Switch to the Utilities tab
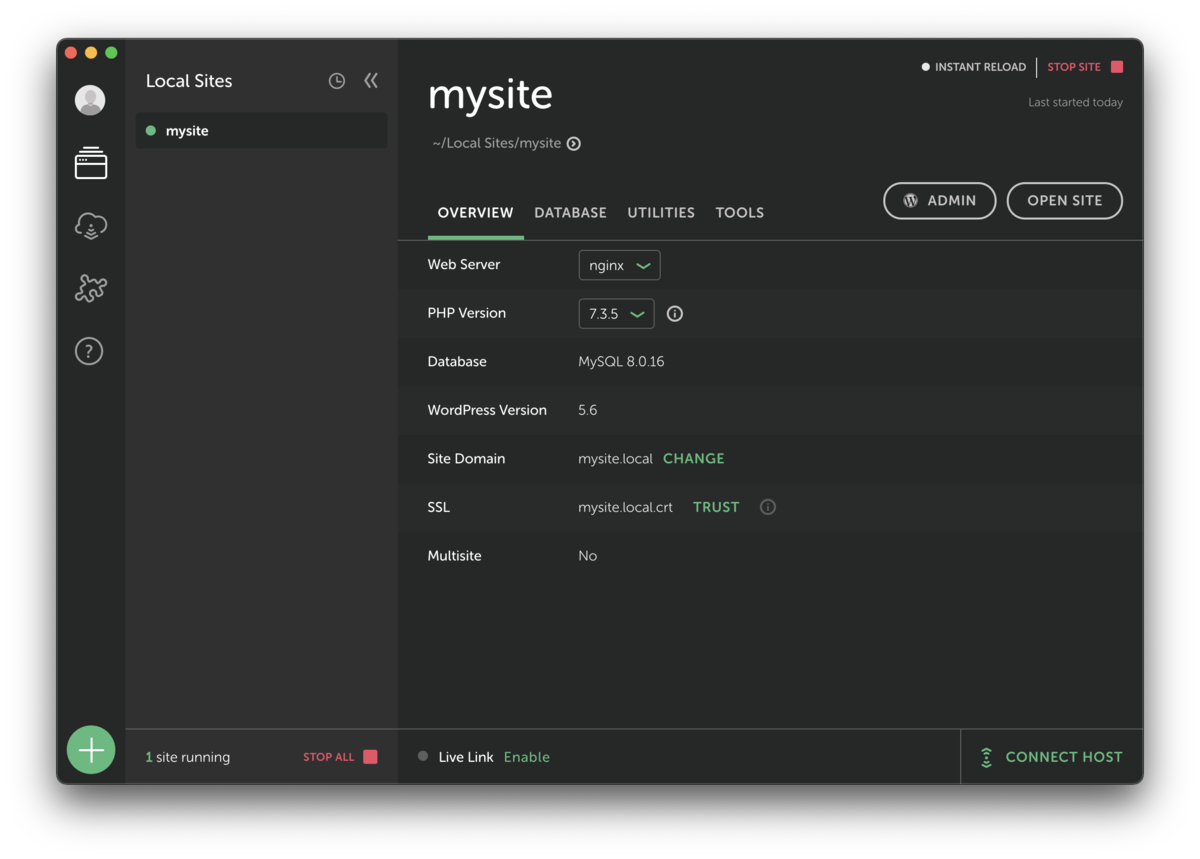 point(661,213)
